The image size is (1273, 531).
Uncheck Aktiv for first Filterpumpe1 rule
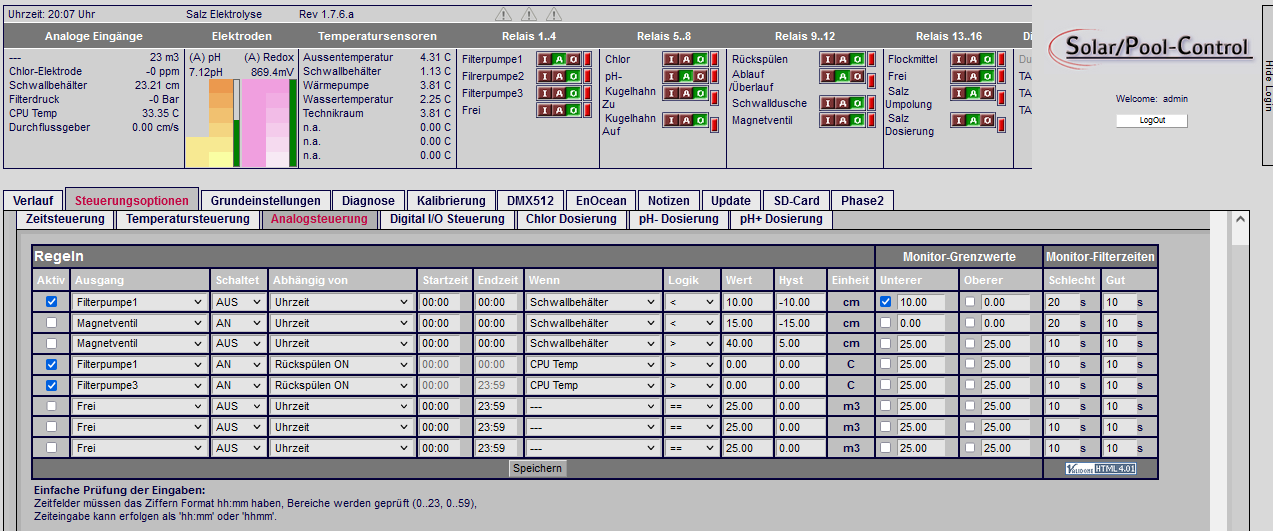coord(52,301)
